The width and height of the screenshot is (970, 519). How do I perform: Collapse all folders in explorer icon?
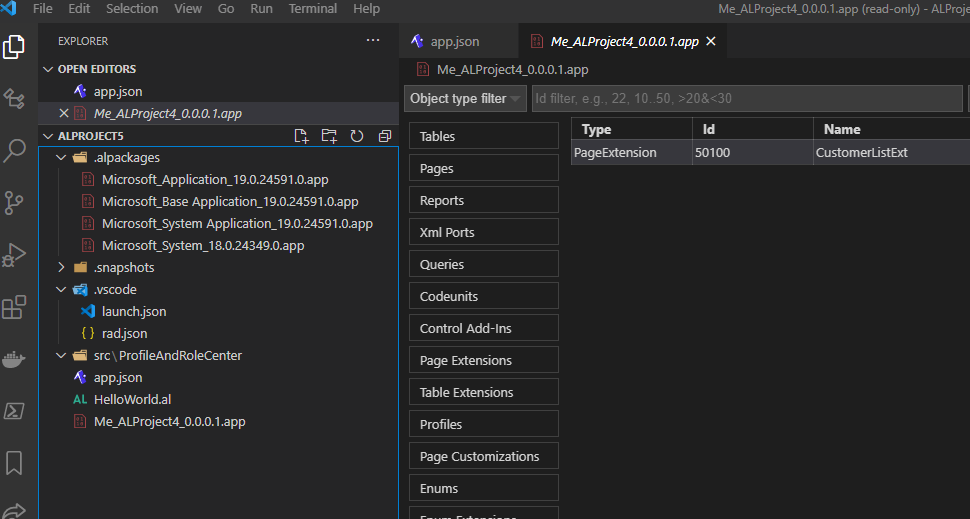pyautogui.click(x=385, y=136)
